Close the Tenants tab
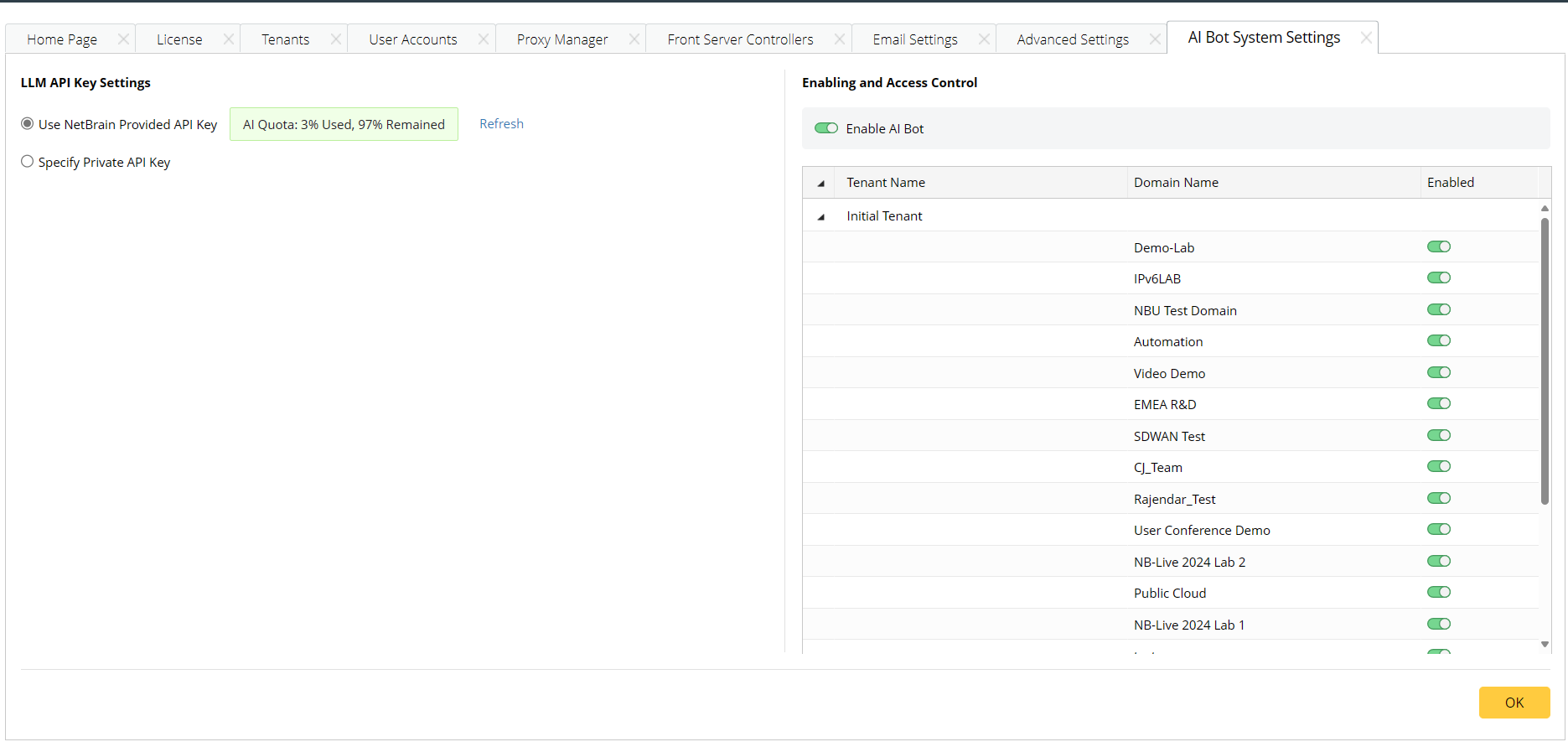This screenshot has width=1568, height=747. click(x=335, y=39)
